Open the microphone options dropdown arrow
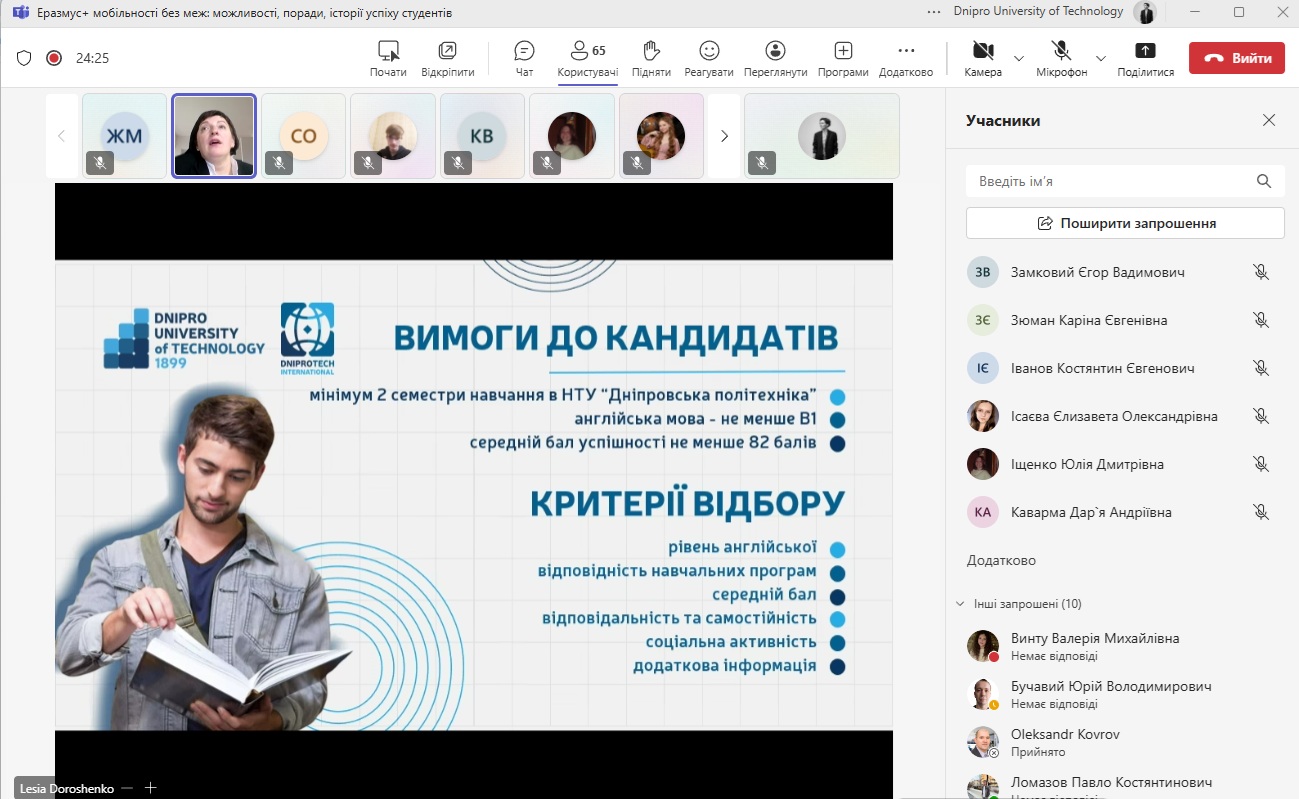The image size is (1299, 799). pos(1101,58)
